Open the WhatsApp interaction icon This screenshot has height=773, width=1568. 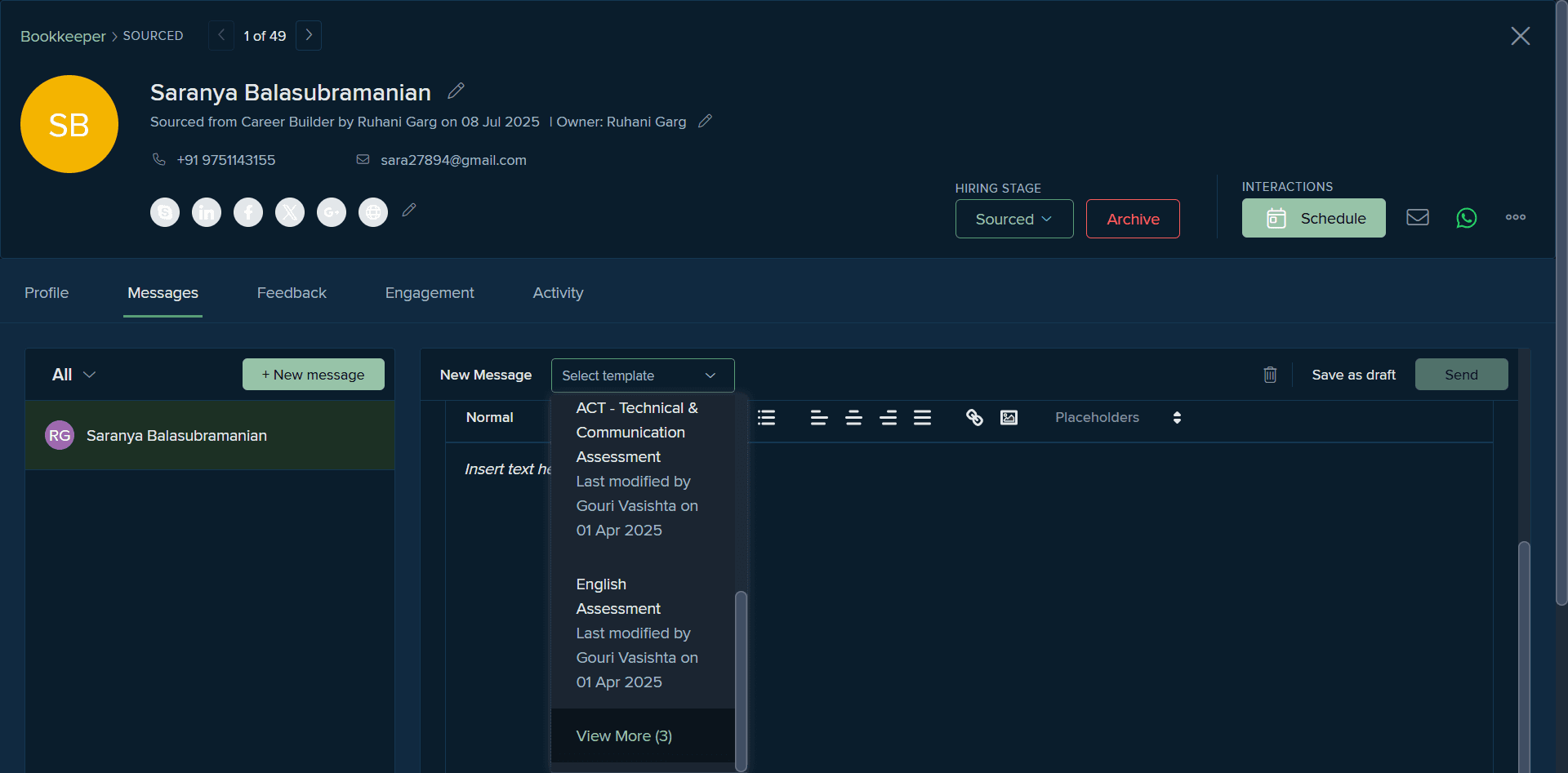(x=1467, y=218)
